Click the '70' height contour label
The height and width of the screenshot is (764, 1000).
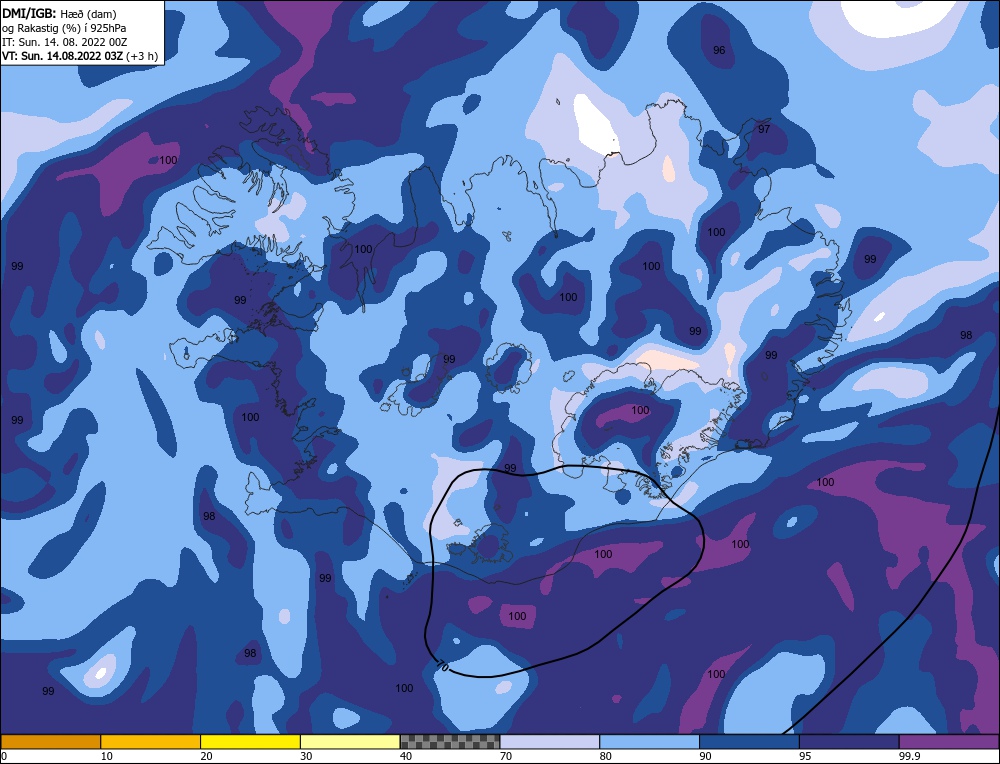tap(443, 666)
